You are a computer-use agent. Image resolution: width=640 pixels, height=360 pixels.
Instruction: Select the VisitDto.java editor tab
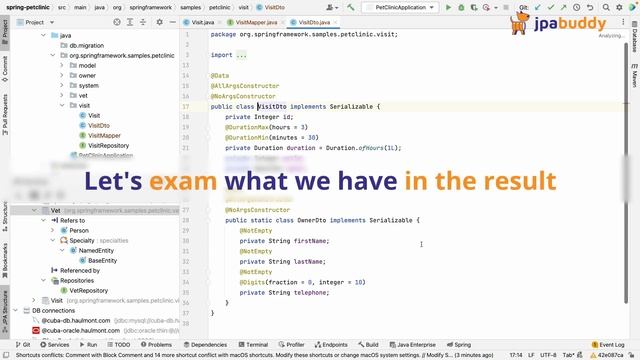(x=313, y=22)
